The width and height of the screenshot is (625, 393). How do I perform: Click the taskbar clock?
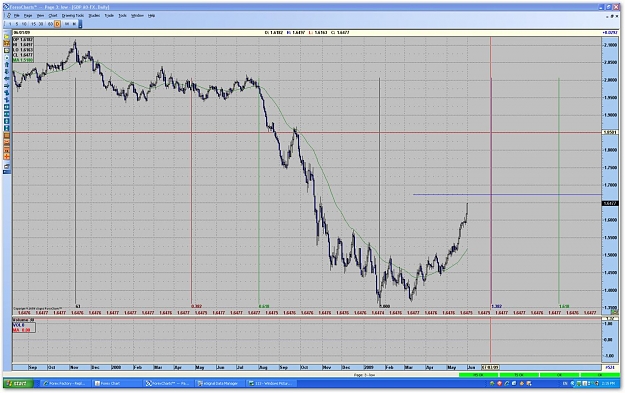click(608, 383)
